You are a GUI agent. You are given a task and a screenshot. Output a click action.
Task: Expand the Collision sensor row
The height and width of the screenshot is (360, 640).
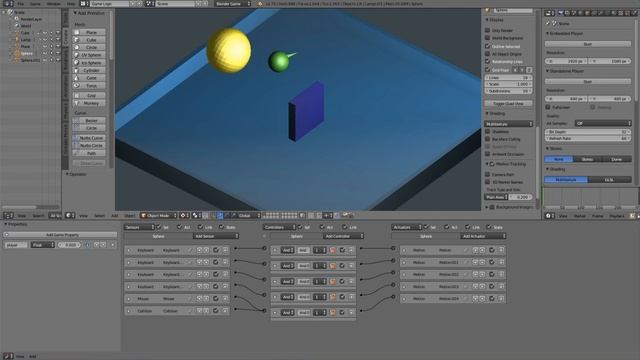point(129,311)
